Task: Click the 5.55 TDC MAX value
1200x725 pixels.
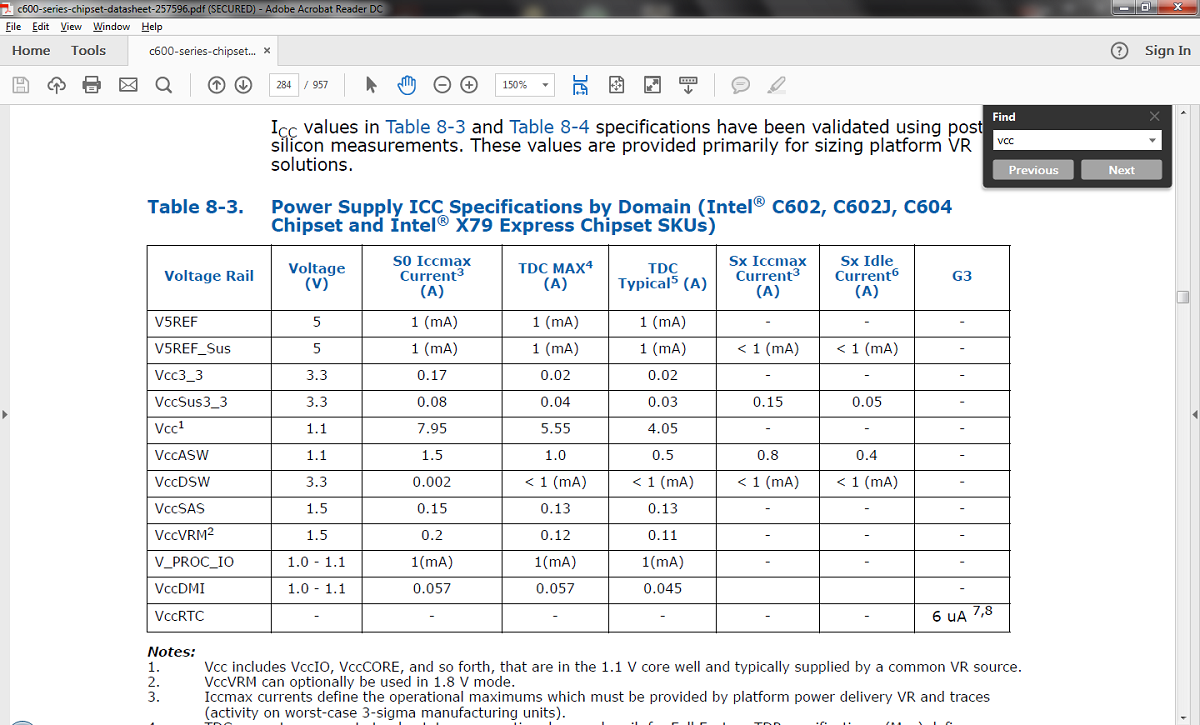Action: [555, 429]
